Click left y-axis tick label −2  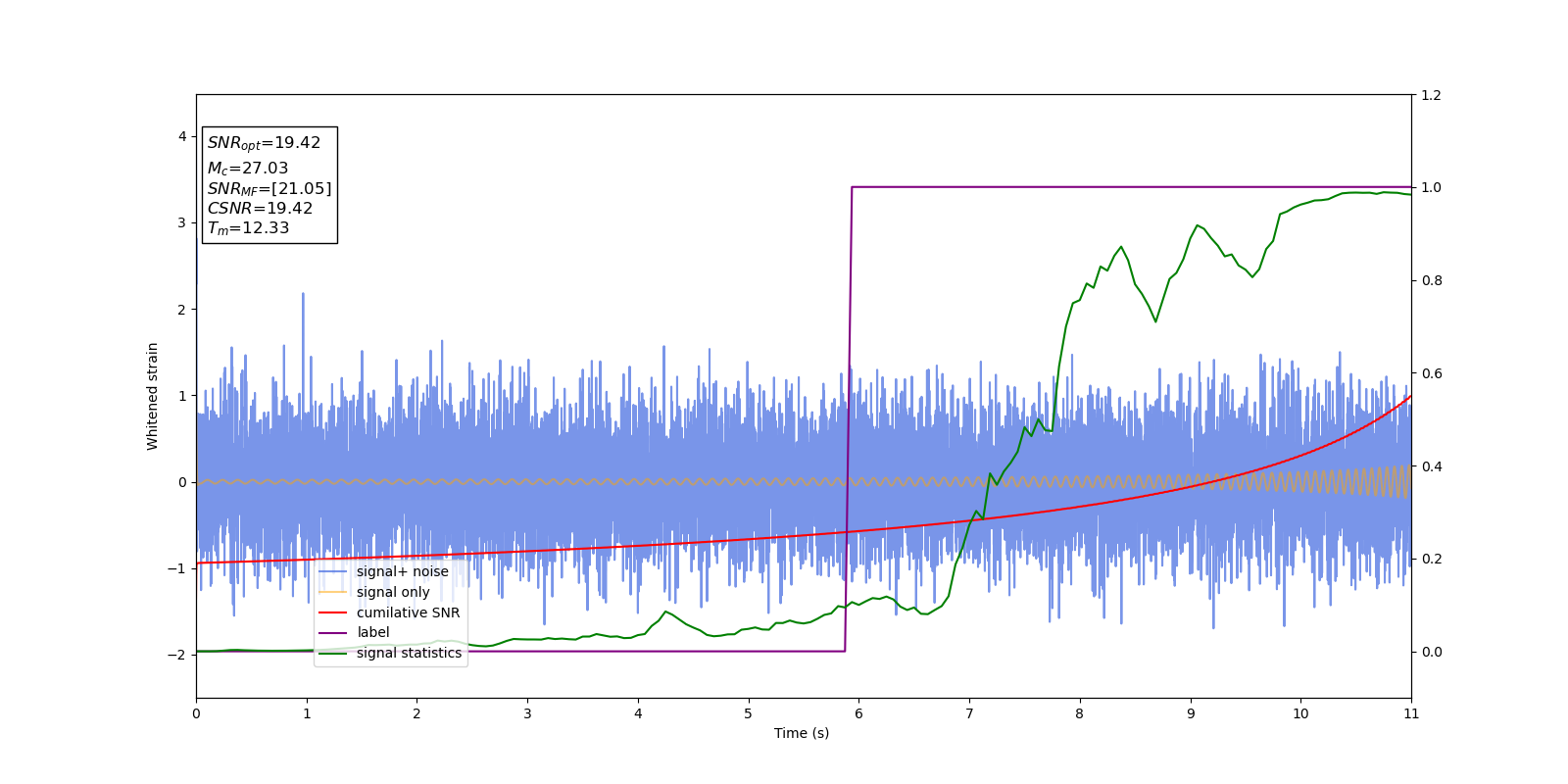178,655
